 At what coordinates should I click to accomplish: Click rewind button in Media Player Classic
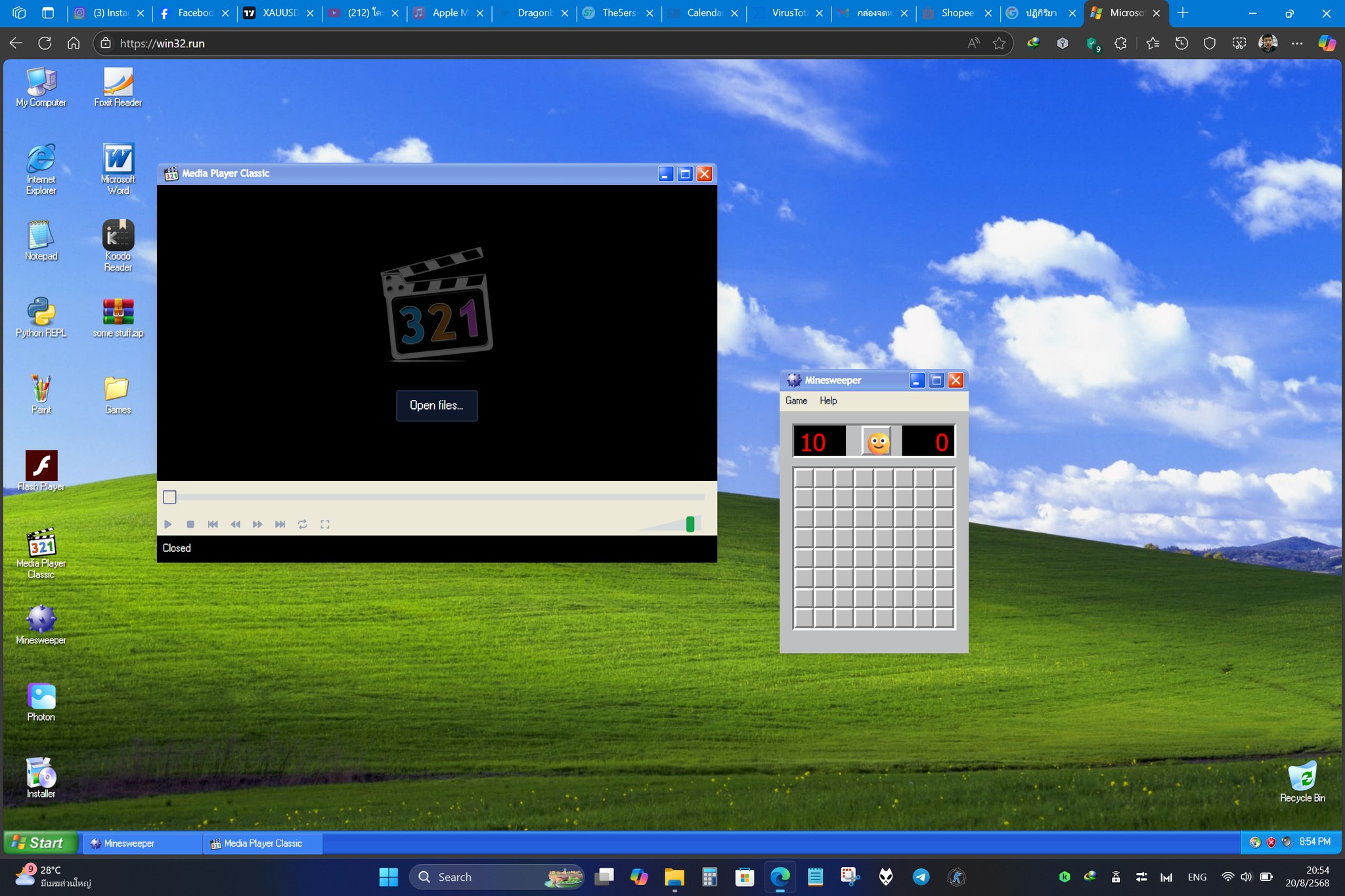click(x=235, y=524)
